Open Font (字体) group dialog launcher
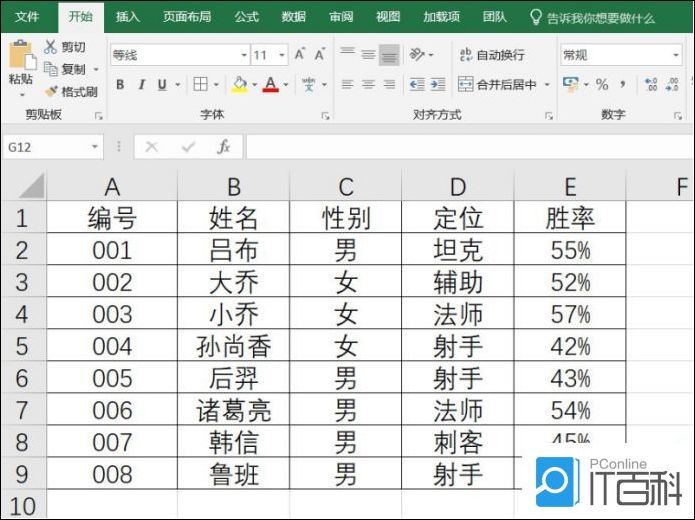This screenshot has width=695, height=520. (325, 116)
